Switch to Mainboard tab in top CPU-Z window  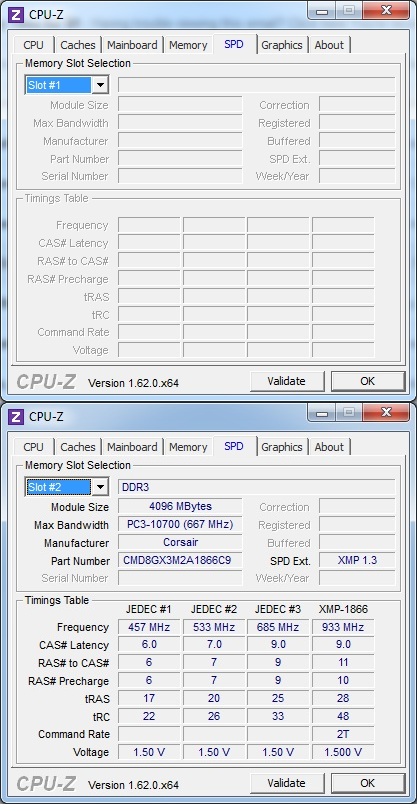(x=132, y=45)
